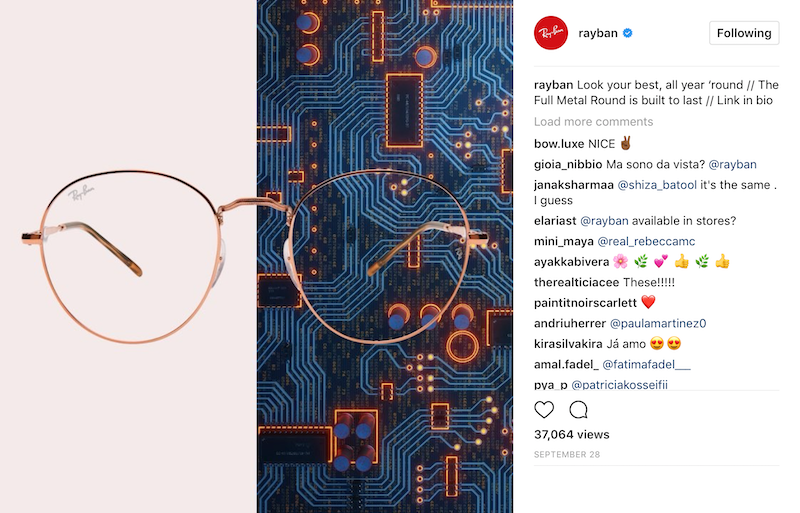Open the rayban username in the caption
Image resolution: width=800 pixels, height=513 pixels.
pos(554,85)
